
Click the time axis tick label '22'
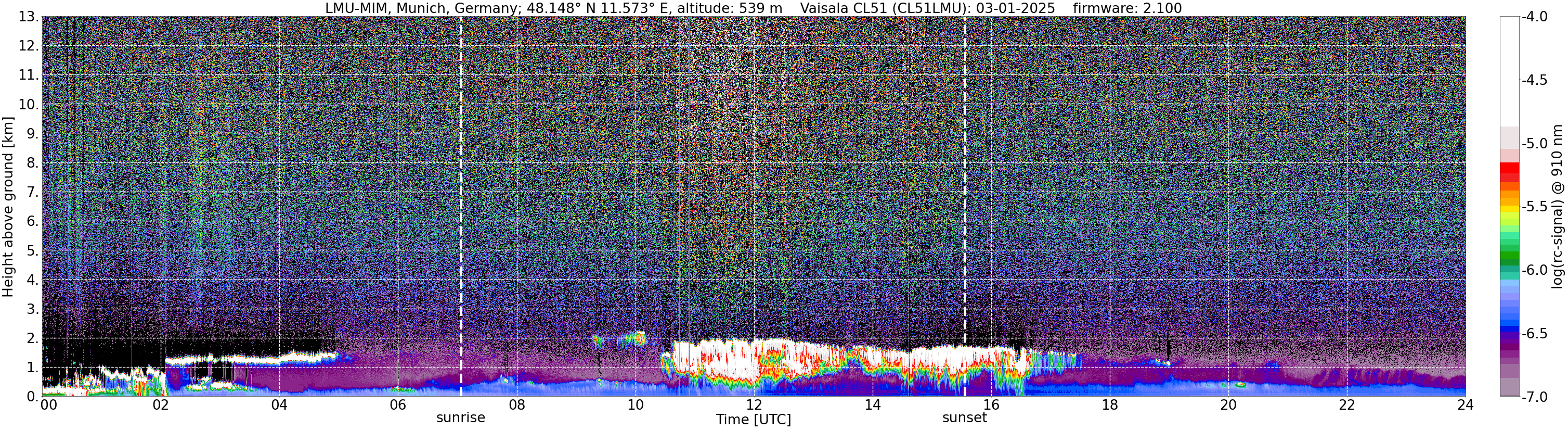(1347, 405)
